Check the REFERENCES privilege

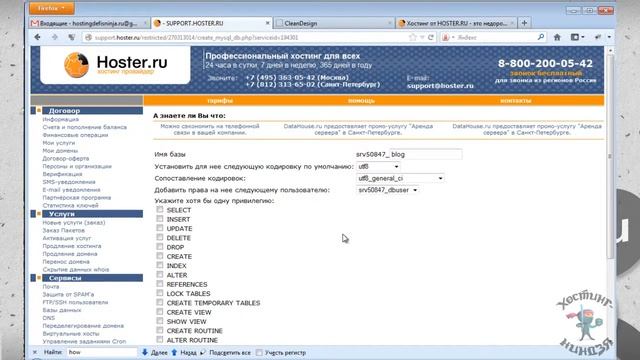tap(160, 284)
